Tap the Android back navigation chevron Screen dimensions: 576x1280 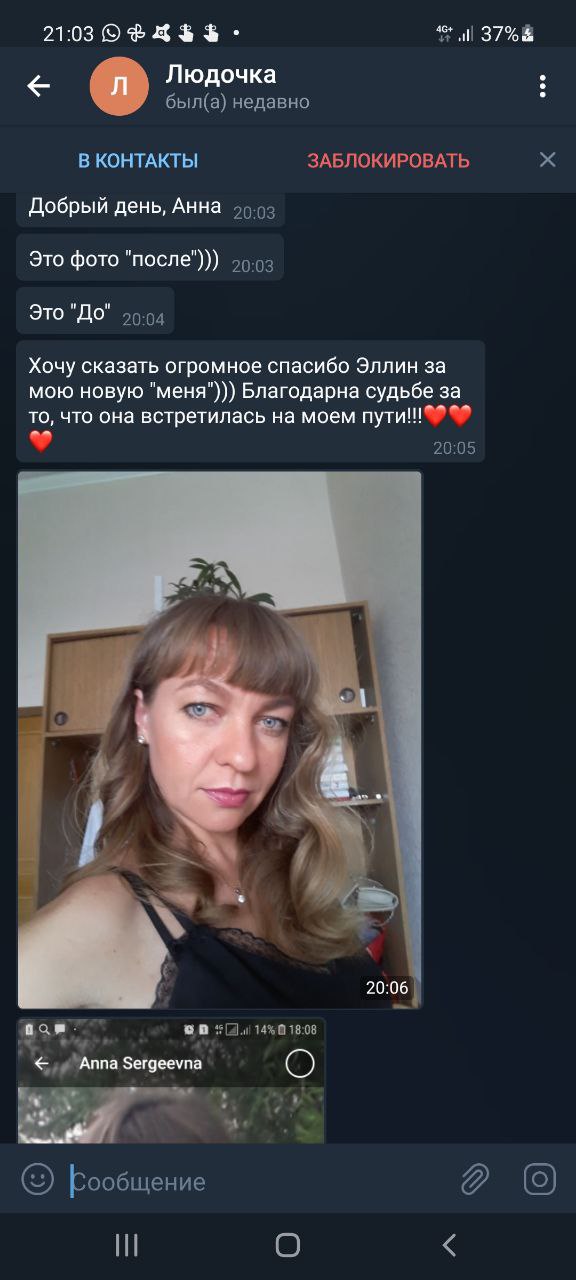(449, 1245)
